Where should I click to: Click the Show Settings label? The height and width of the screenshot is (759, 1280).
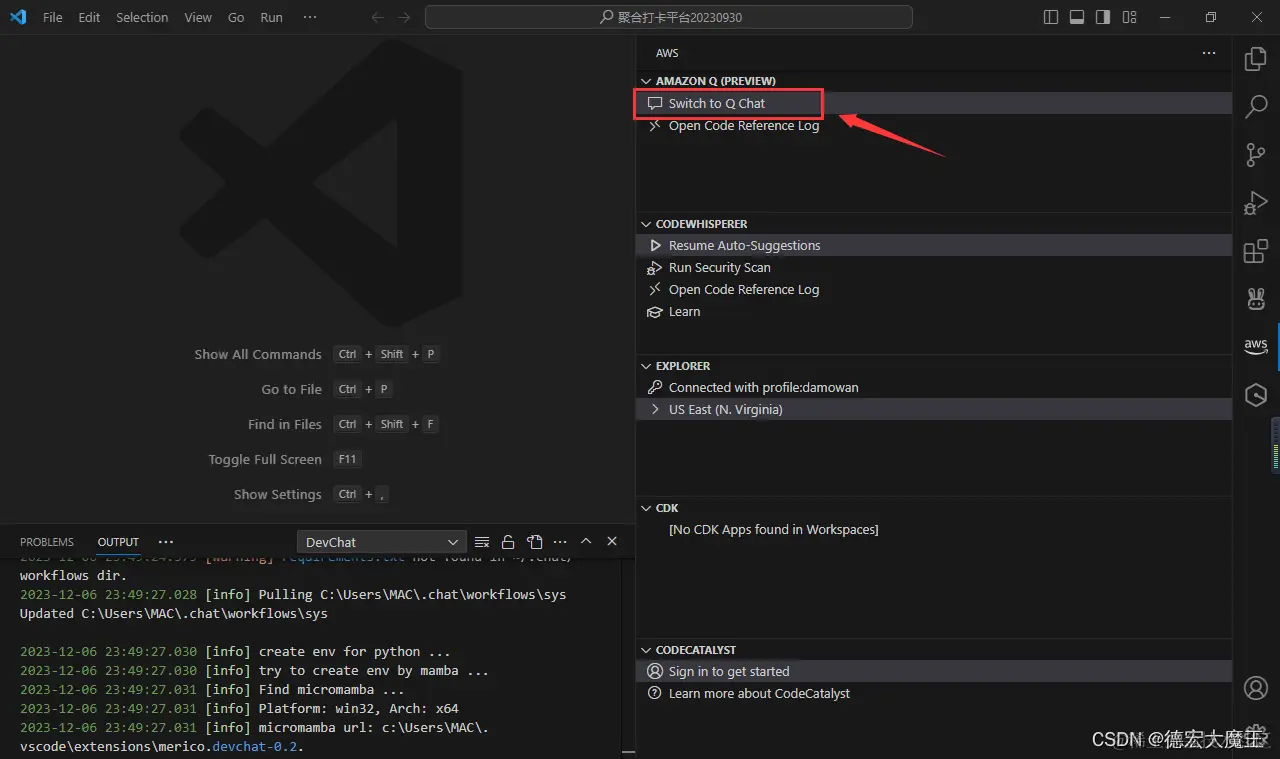pos(278,494)
